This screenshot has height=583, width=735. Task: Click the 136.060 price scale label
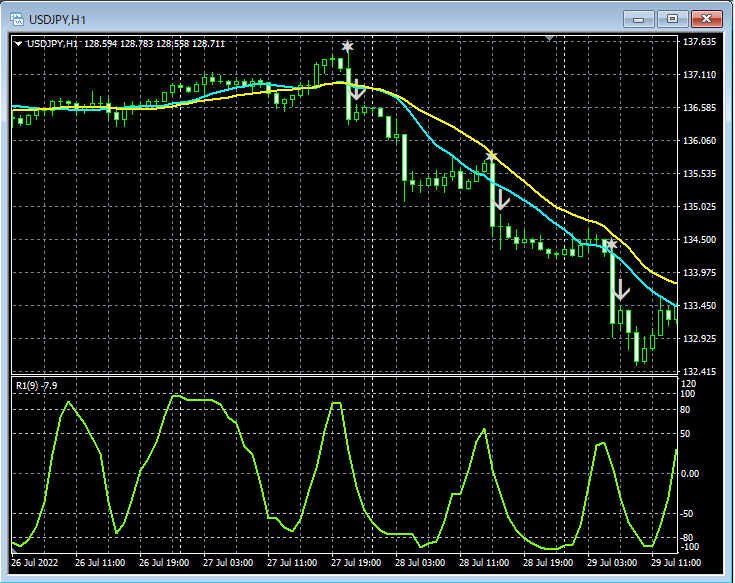click(699, 141)
